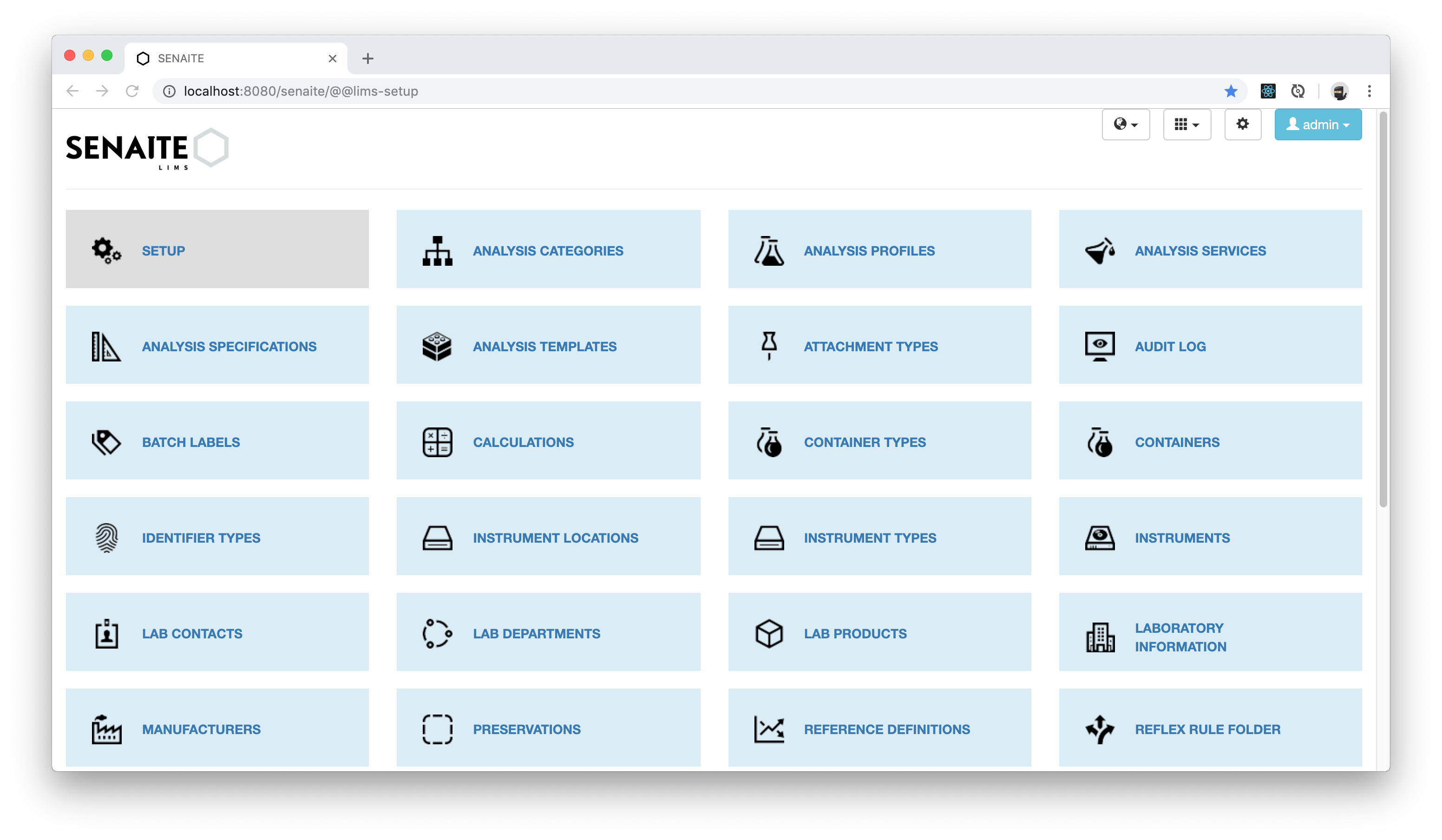Open site settings with the gear icon
This screenshot has width=1442, height=840.
pyautogui.click(x=1242, y=124)
